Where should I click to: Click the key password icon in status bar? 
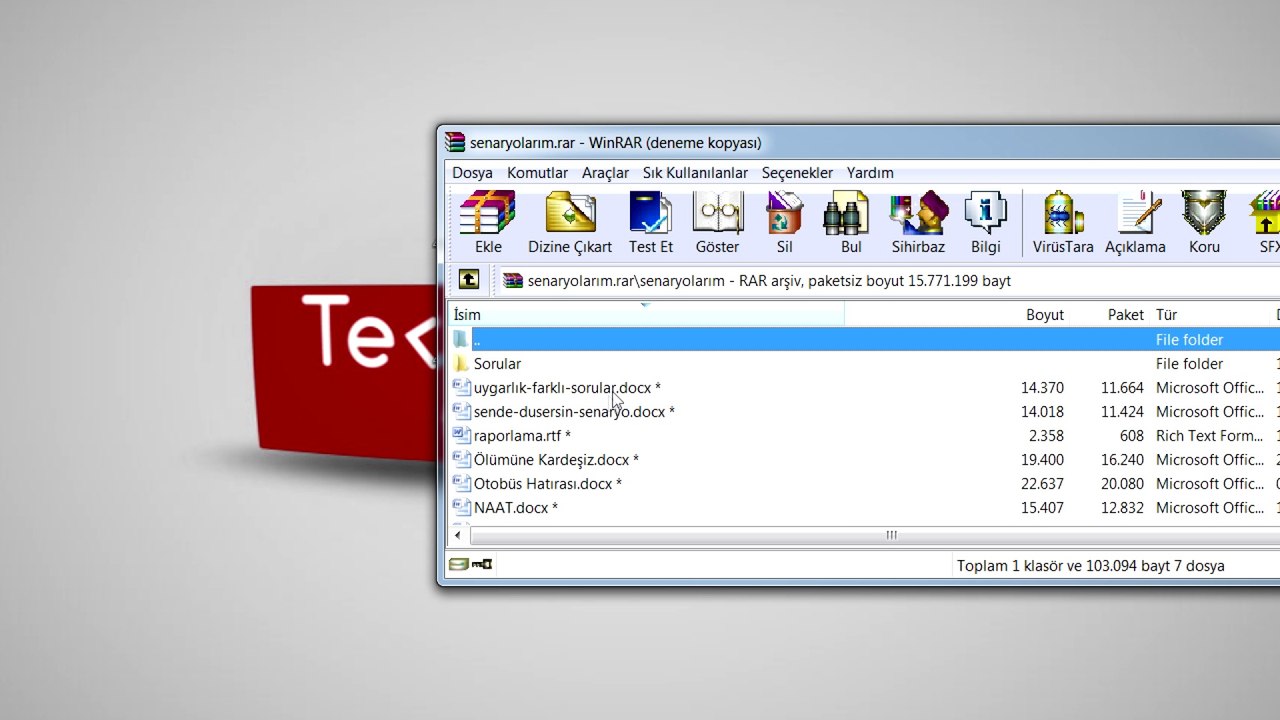pyautogui.click(x=482, y=565)
